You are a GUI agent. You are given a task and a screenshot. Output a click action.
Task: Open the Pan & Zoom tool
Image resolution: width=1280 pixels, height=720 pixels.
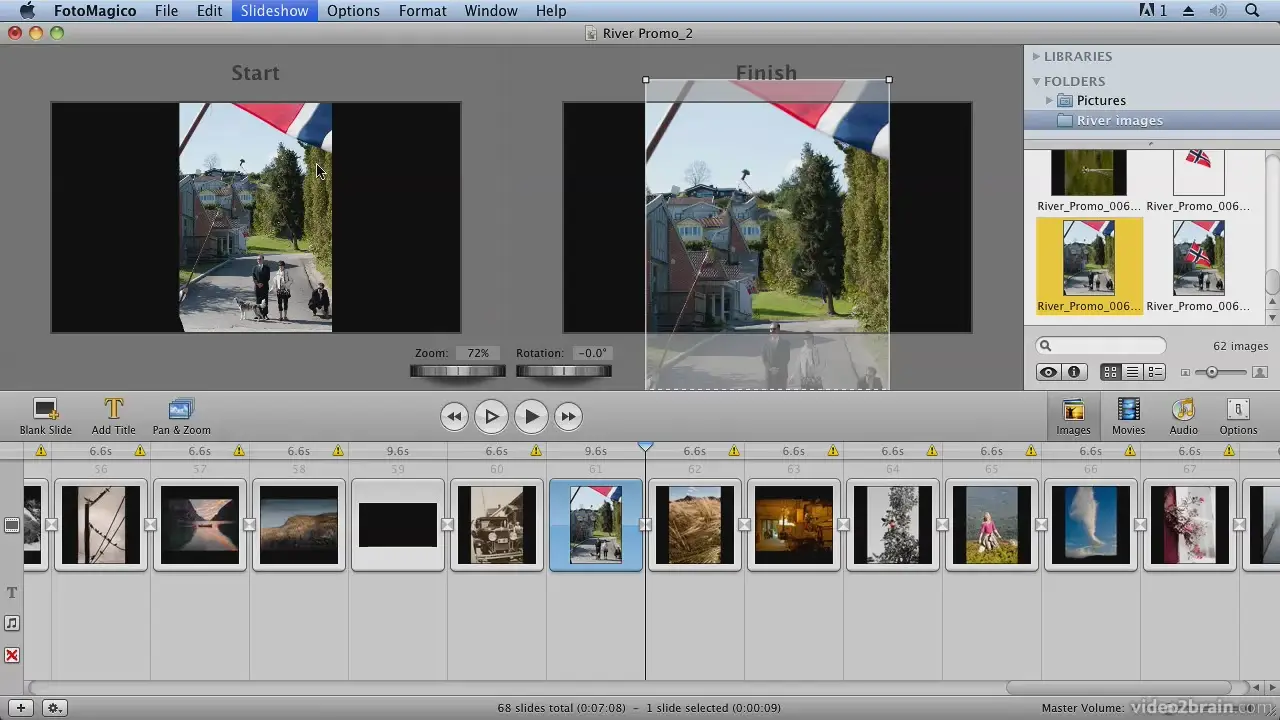pyautogui.click(x=181, y=415)
